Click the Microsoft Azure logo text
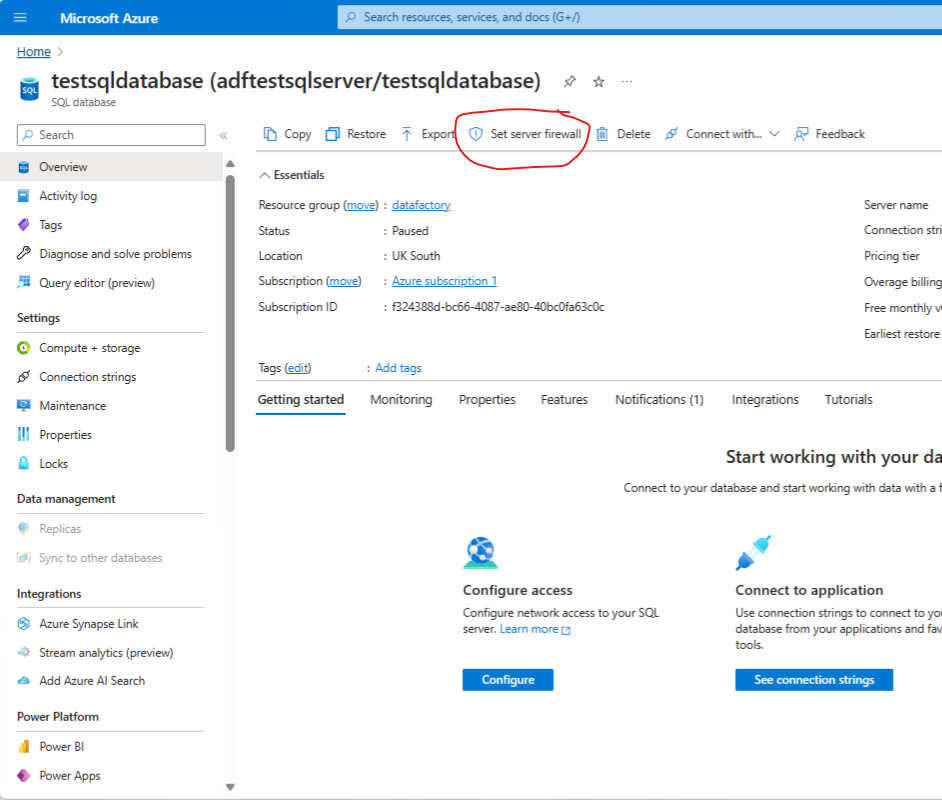The height and width of the screenshot is (800, 942). [109, 18]
